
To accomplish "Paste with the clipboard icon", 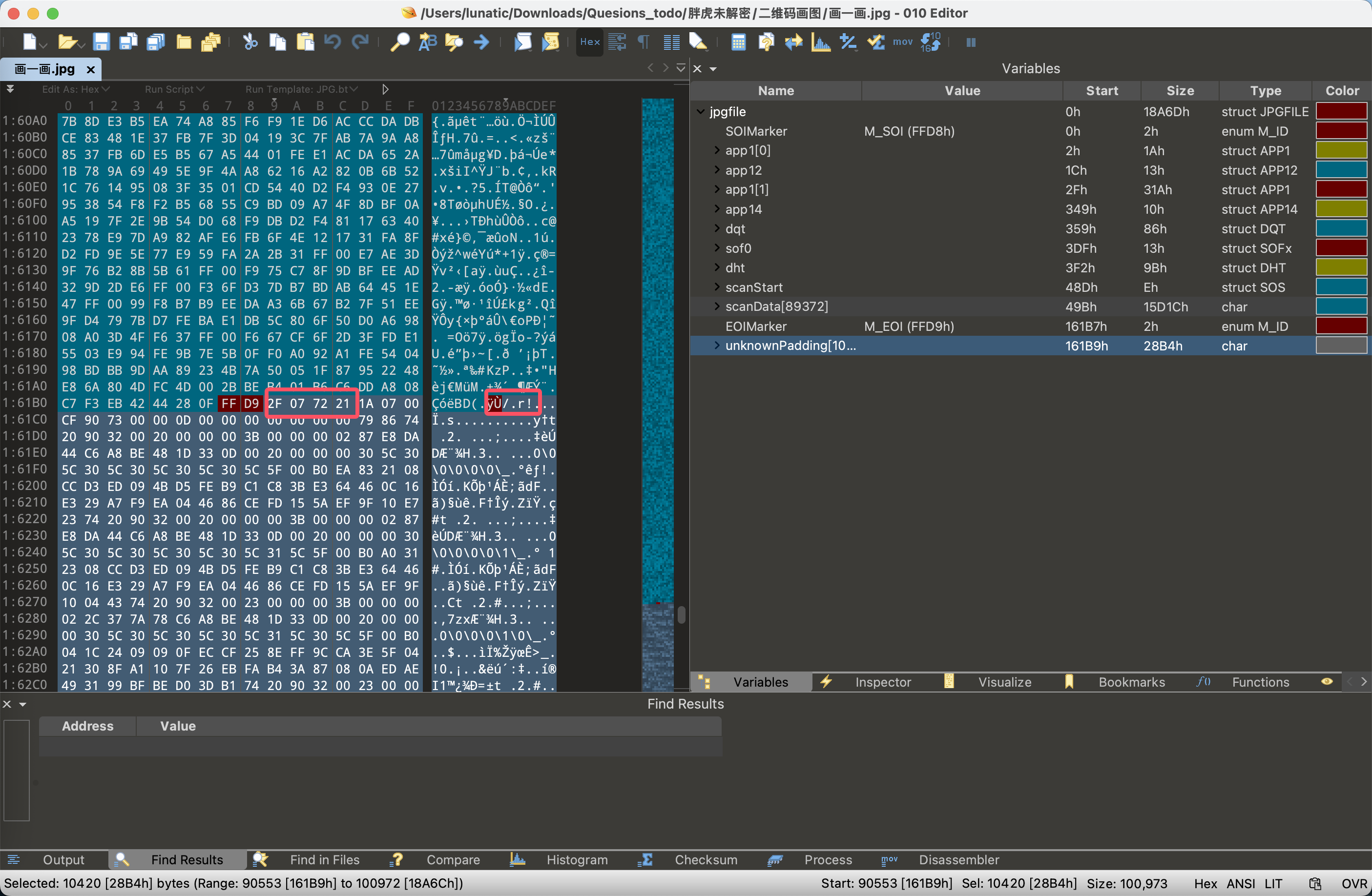I will (306, 42).
